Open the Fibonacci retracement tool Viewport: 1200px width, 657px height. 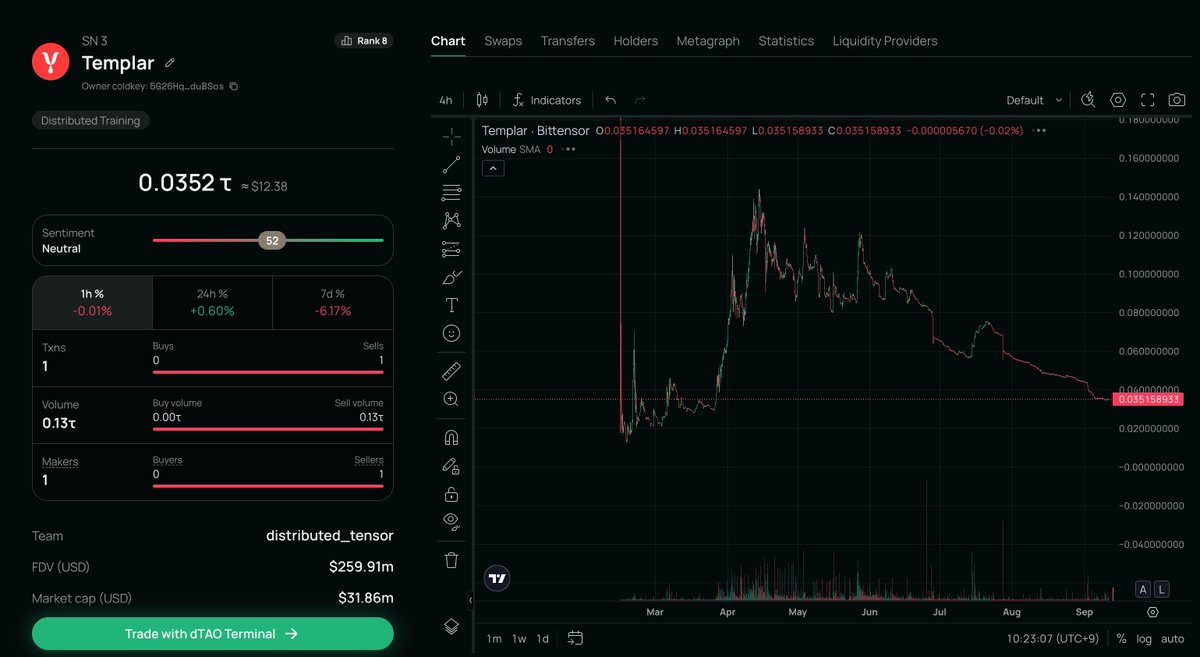pos(451,192)
